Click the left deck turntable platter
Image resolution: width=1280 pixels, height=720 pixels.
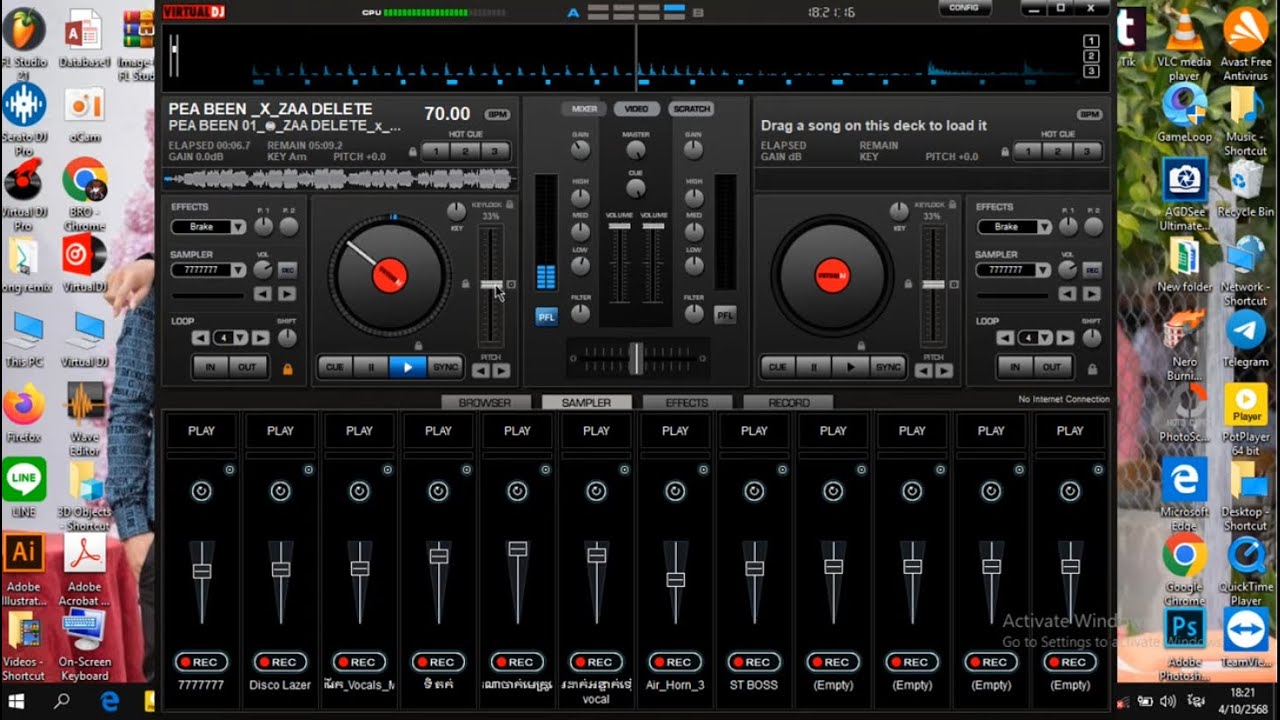point(389,273)
